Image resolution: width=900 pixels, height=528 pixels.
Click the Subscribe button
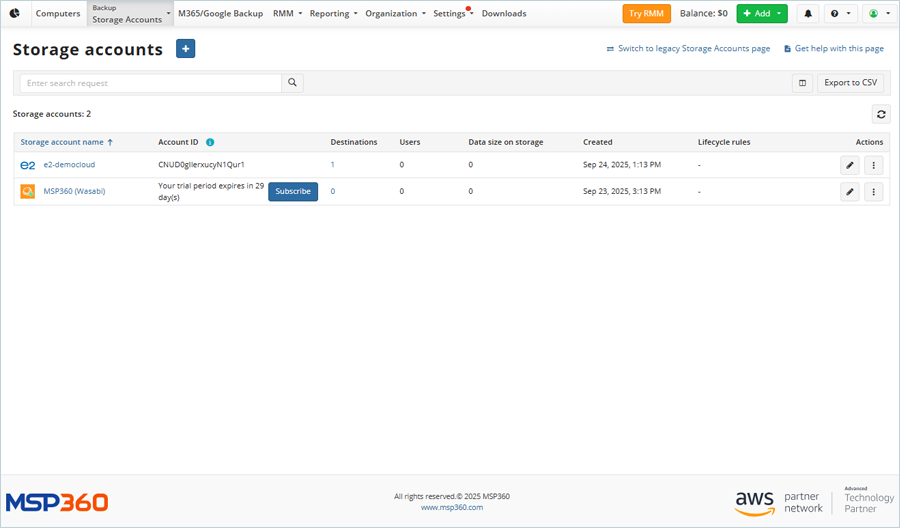293,191
